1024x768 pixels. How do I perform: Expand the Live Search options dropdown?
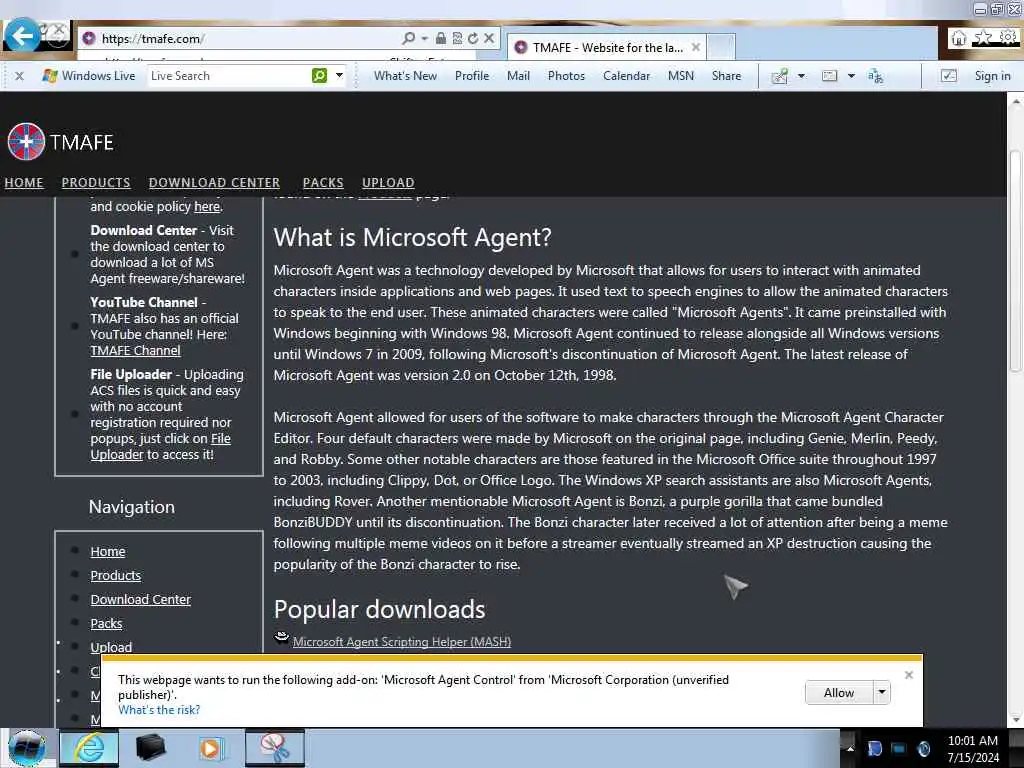coord(339,76)
